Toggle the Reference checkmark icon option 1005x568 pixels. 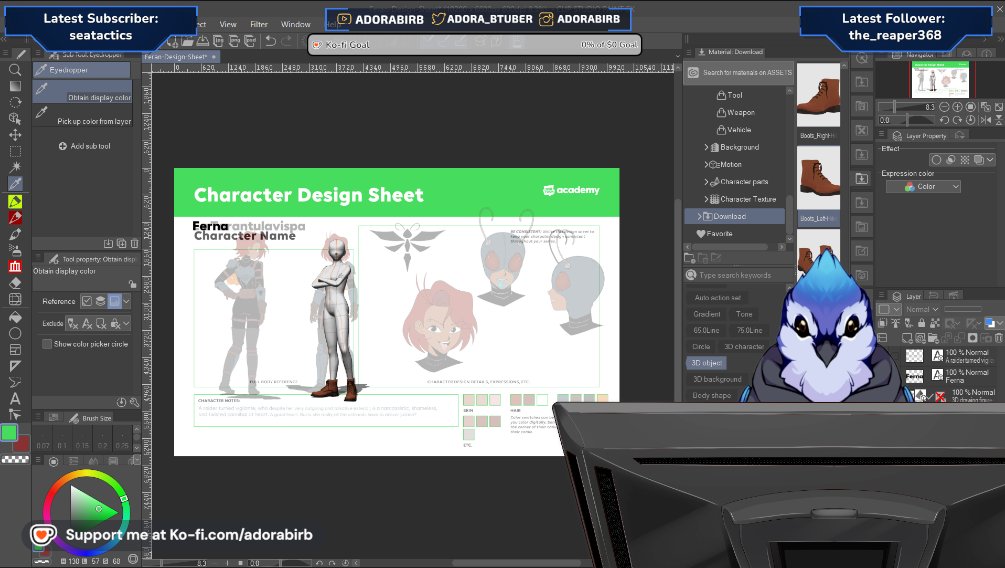pos(87,301)
